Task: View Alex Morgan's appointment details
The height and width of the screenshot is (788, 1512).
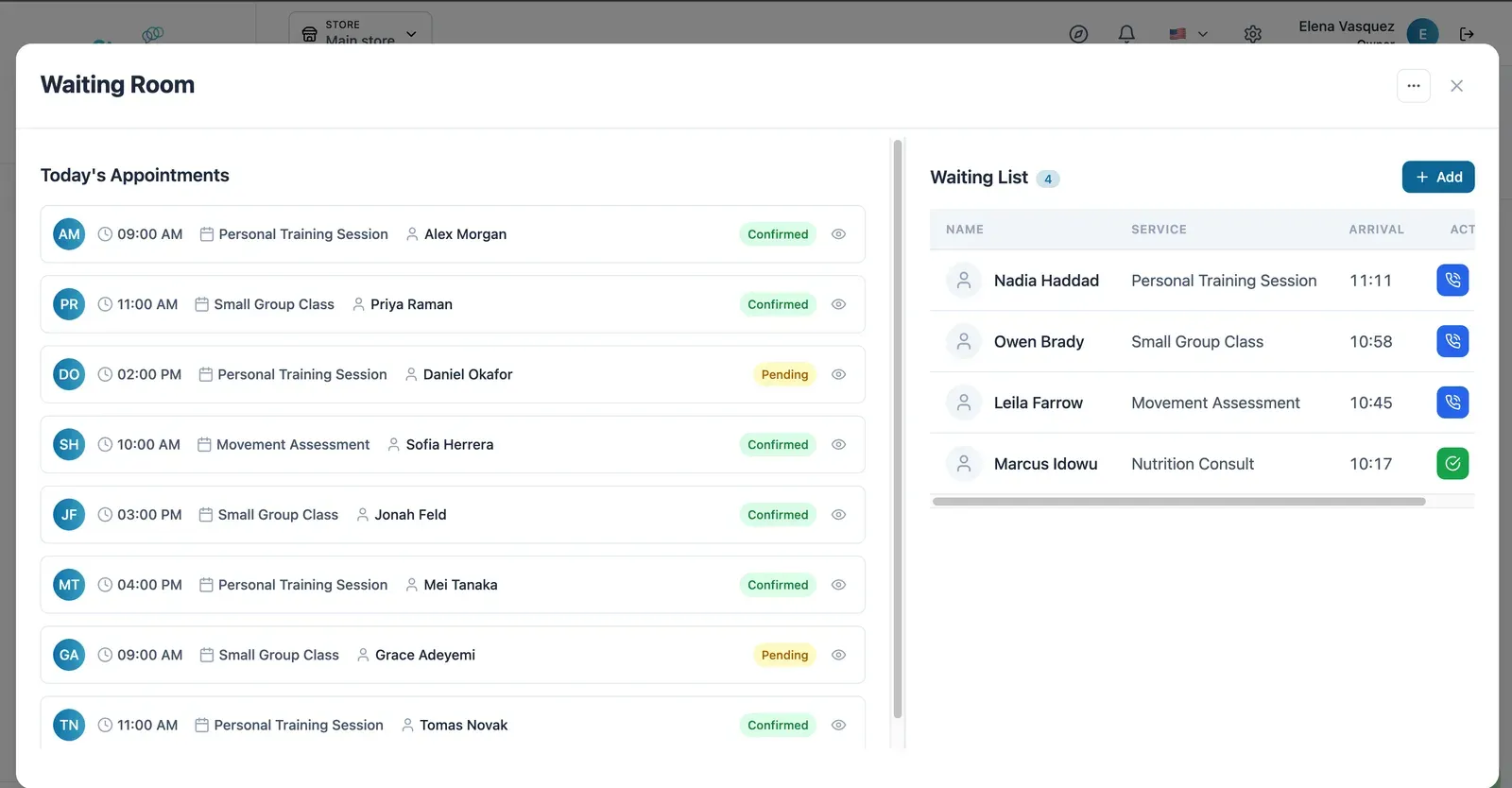Action: 838,234
